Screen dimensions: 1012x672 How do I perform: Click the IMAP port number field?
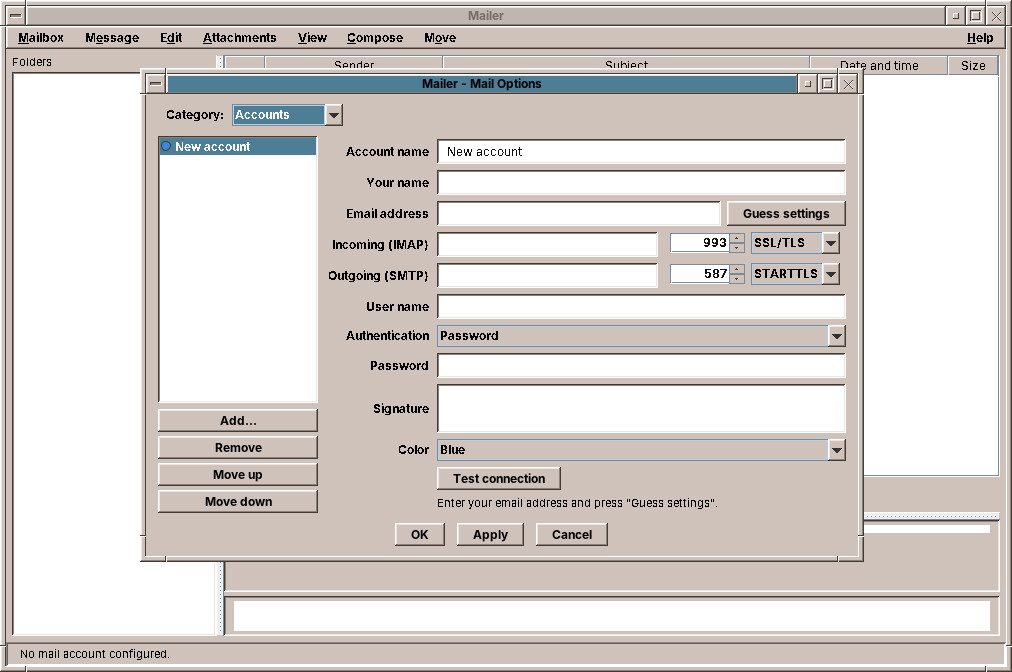[700, 243]
